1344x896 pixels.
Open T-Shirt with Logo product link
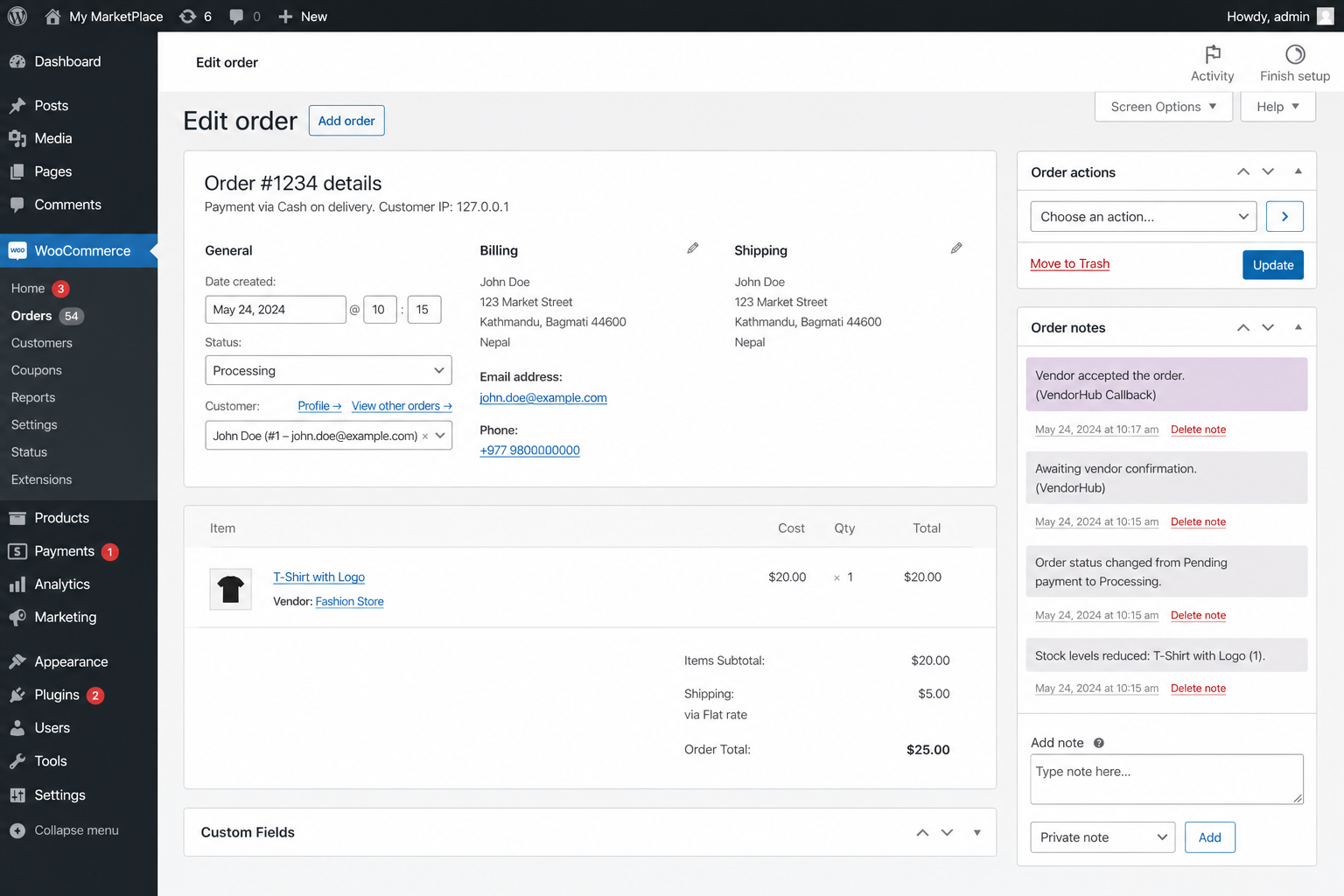318,577
